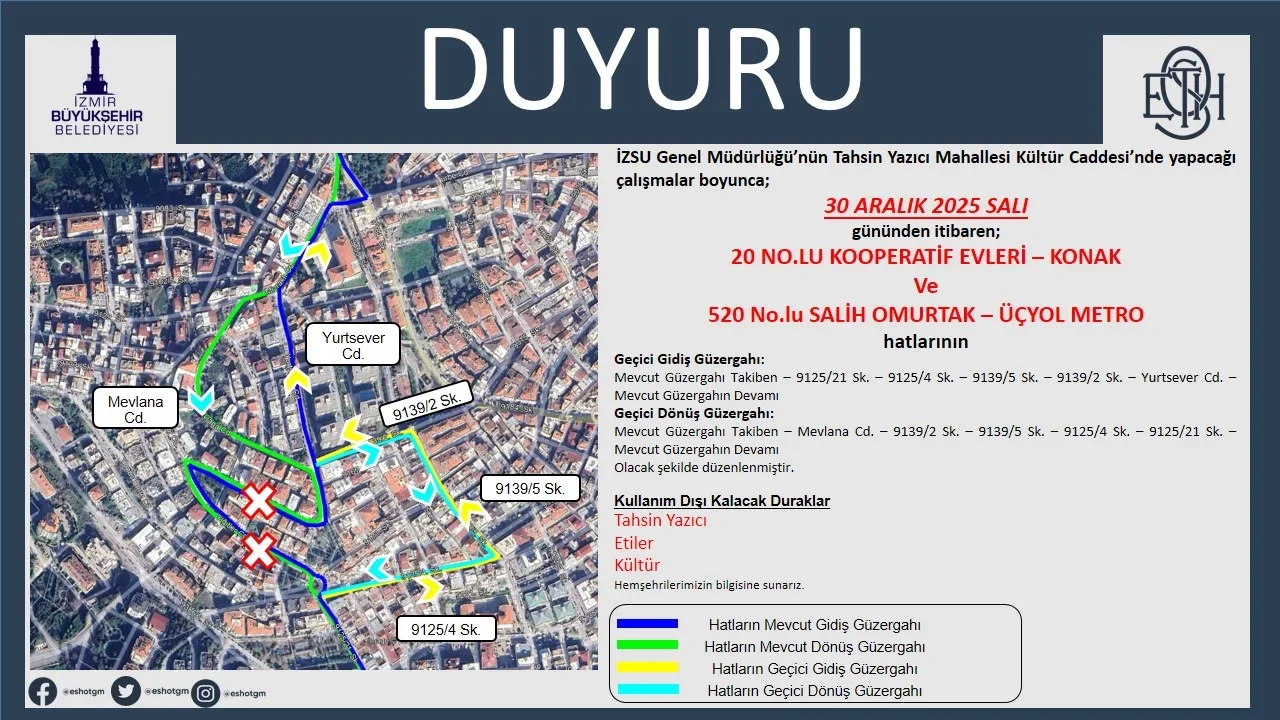Screen dimensions: 1280x720
Task: Click the blue Mevcut Gidiş legend swatch
Action: point(648,625)
